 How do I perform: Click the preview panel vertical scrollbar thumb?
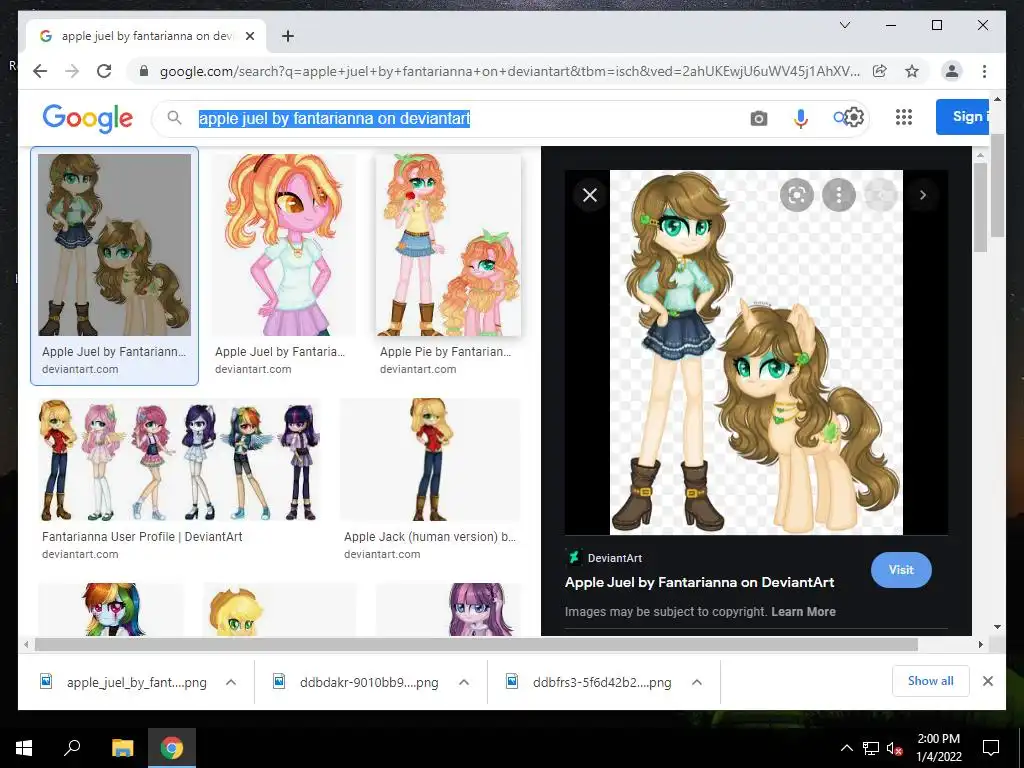point(980,207)
